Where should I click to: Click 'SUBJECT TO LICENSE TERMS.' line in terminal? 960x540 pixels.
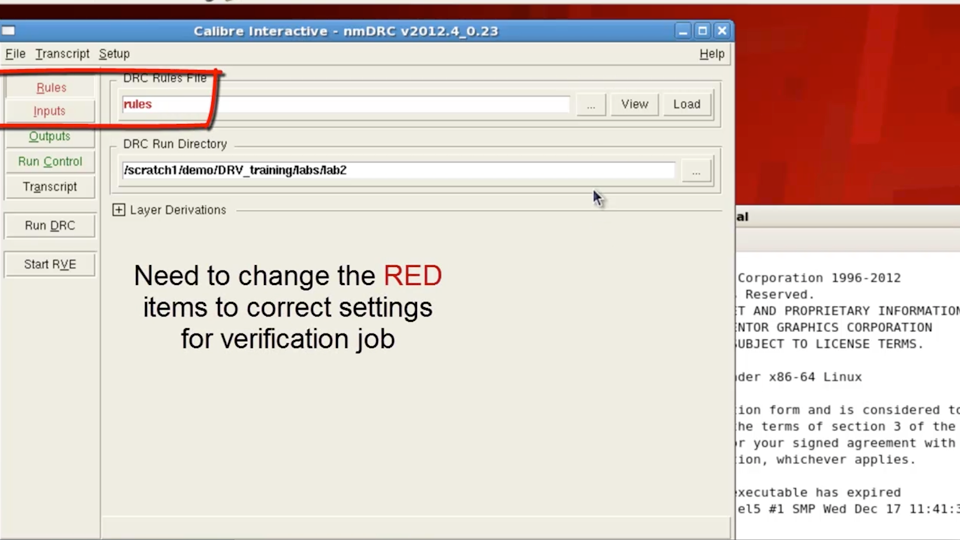click(830, 344)
